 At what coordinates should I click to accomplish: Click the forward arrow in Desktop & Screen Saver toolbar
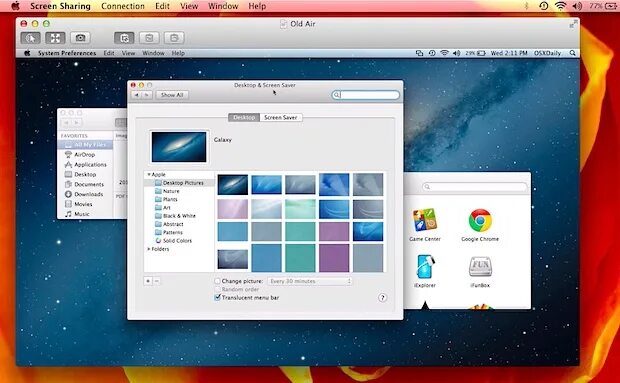click(x=147, y=95)
